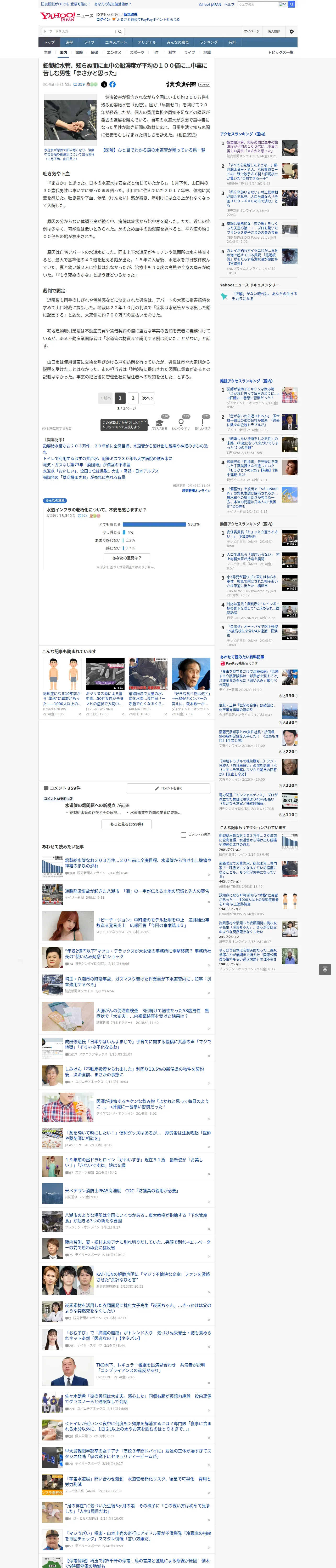Open トピックス一覧

(281, 52)
